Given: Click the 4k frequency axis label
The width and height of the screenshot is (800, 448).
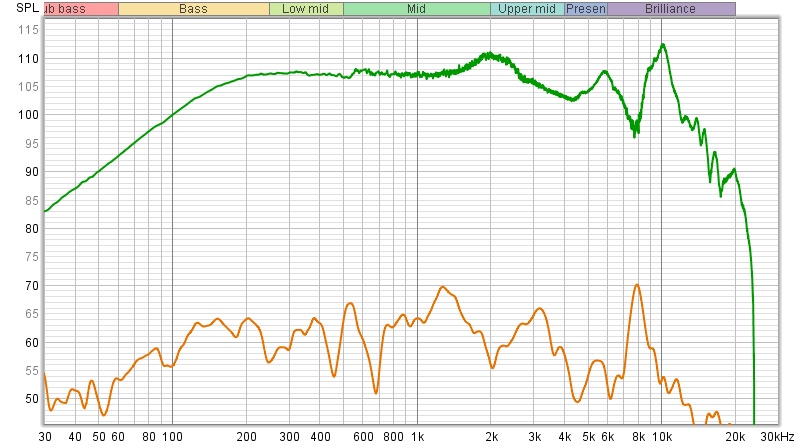Looking at the screenshot, I should (x=565, y=437).
